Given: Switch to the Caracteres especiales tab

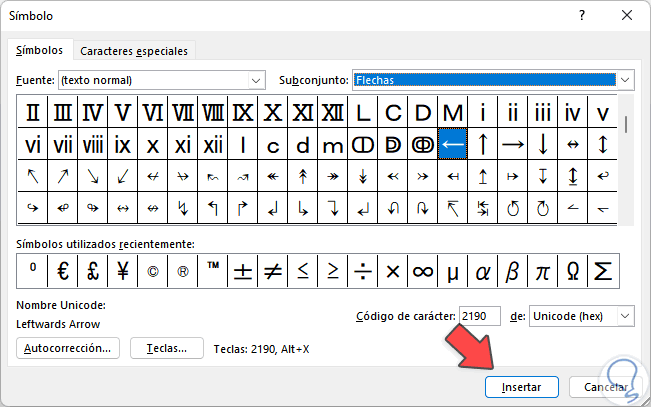Looking at the screenshot, I should click(134, 51).
